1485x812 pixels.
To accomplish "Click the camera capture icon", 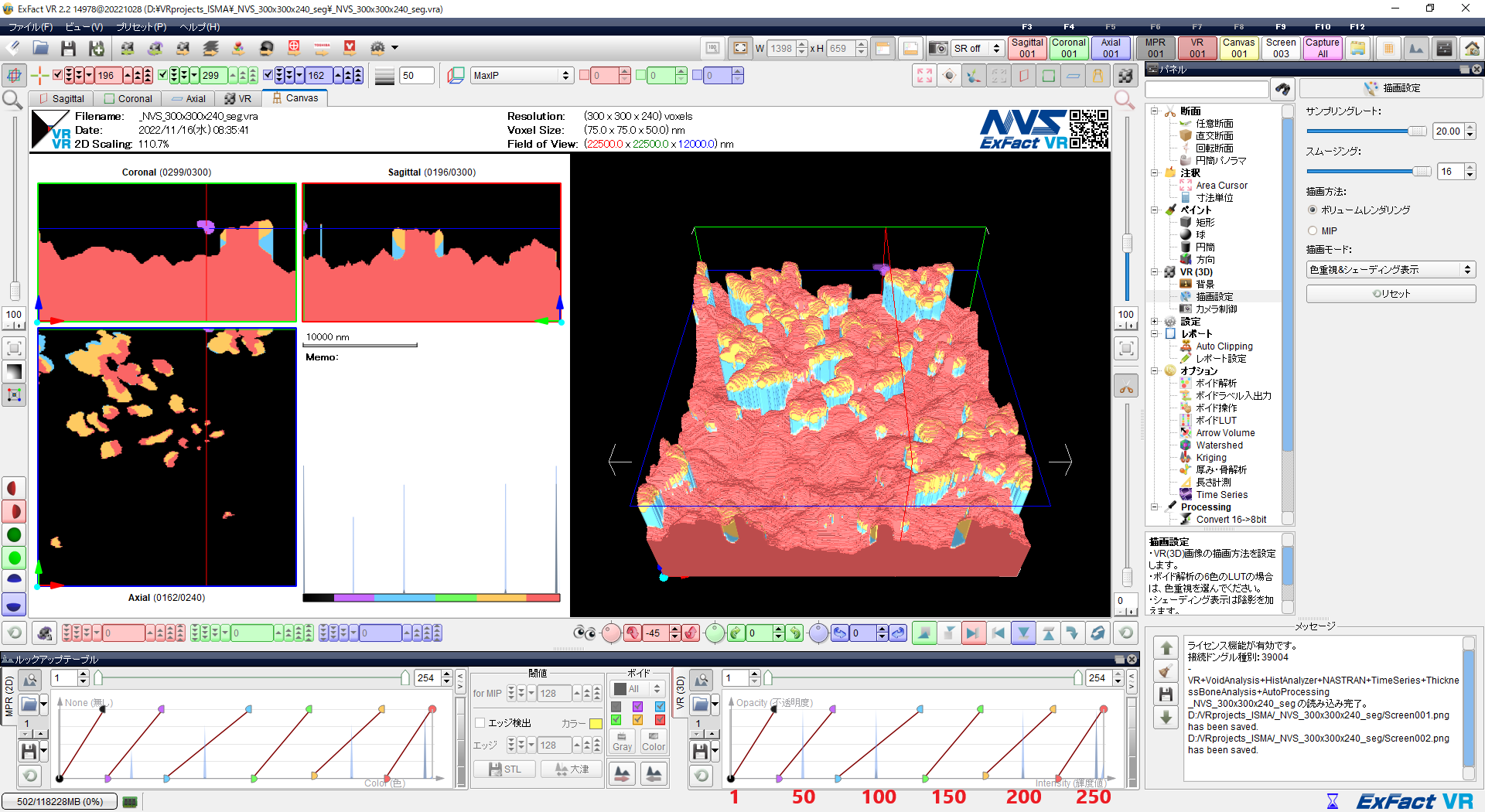I will (x=937, y=48).
